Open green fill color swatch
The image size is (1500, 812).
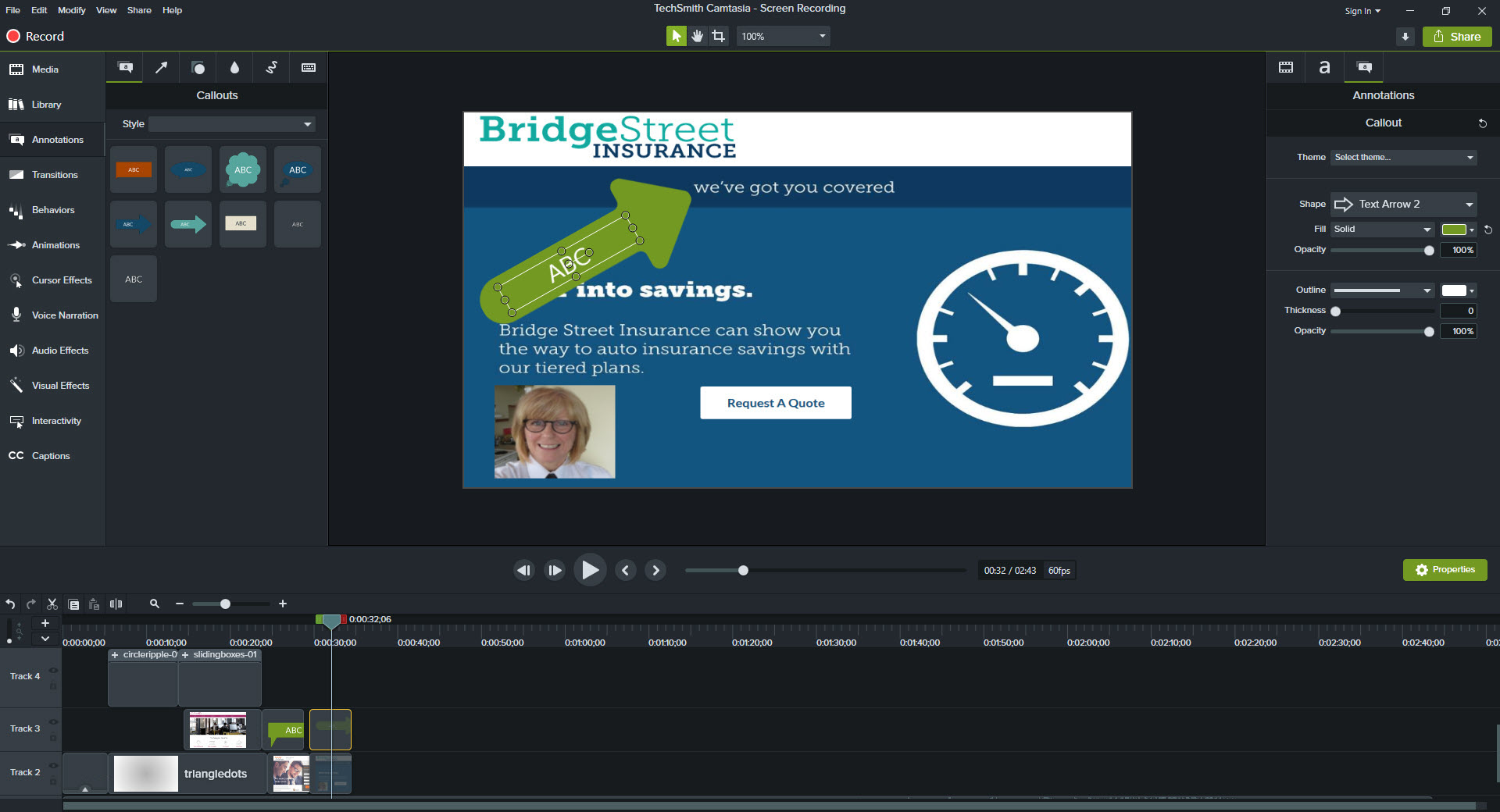point(1458,230)
